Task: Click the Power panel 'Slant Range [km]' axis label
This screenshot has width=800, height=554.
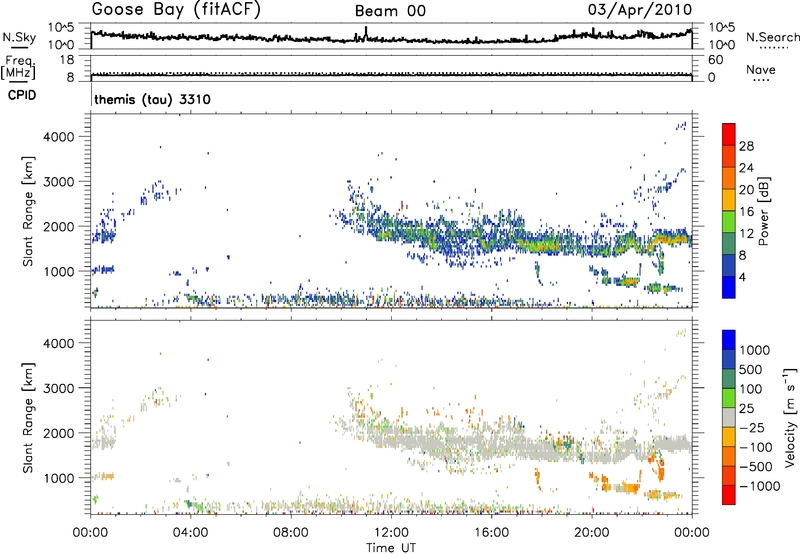Action: tap(28, 211)
